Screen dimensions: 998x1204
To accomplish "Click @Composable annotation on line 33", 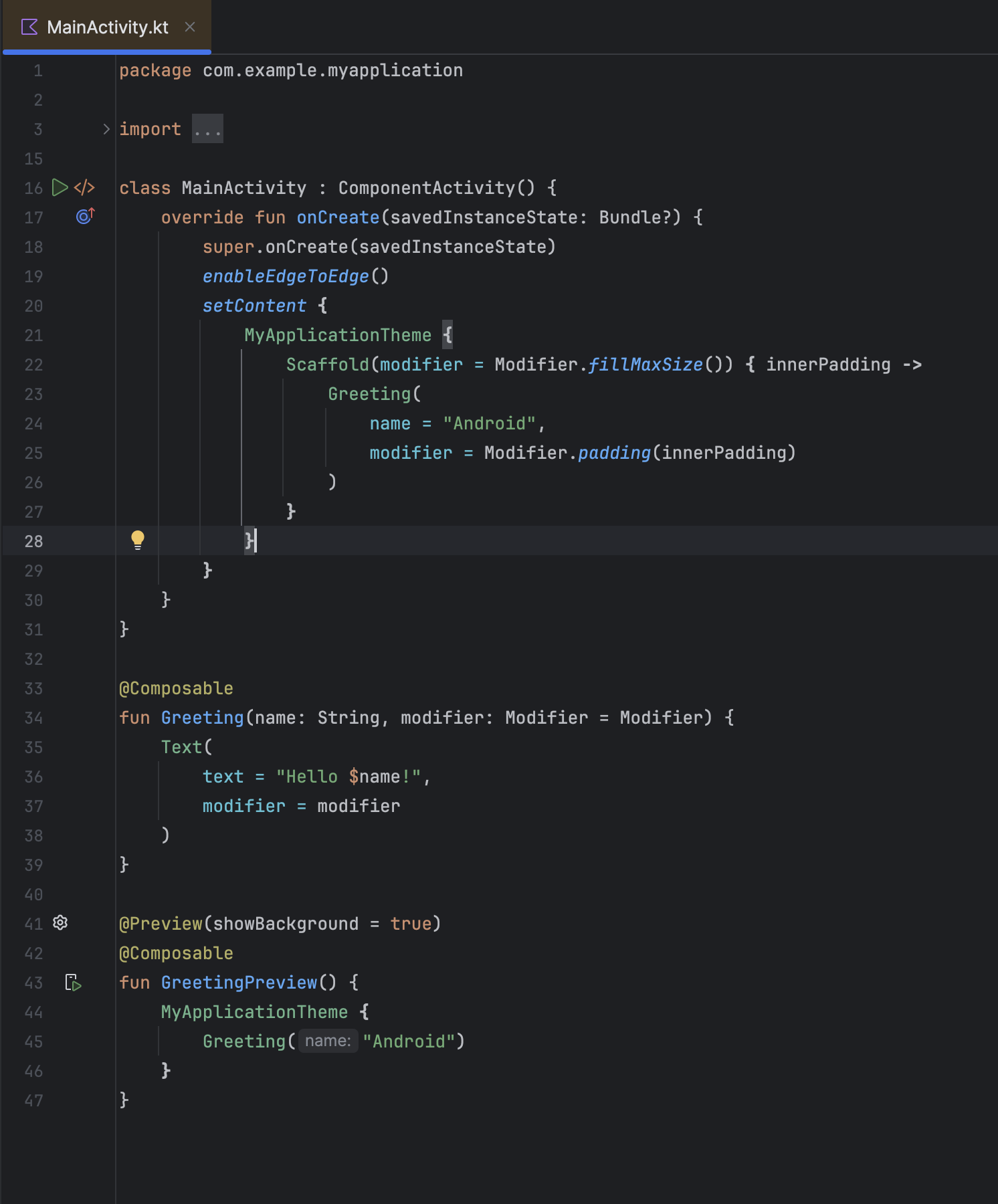I will pyautogui.click(x=176, y=688).
